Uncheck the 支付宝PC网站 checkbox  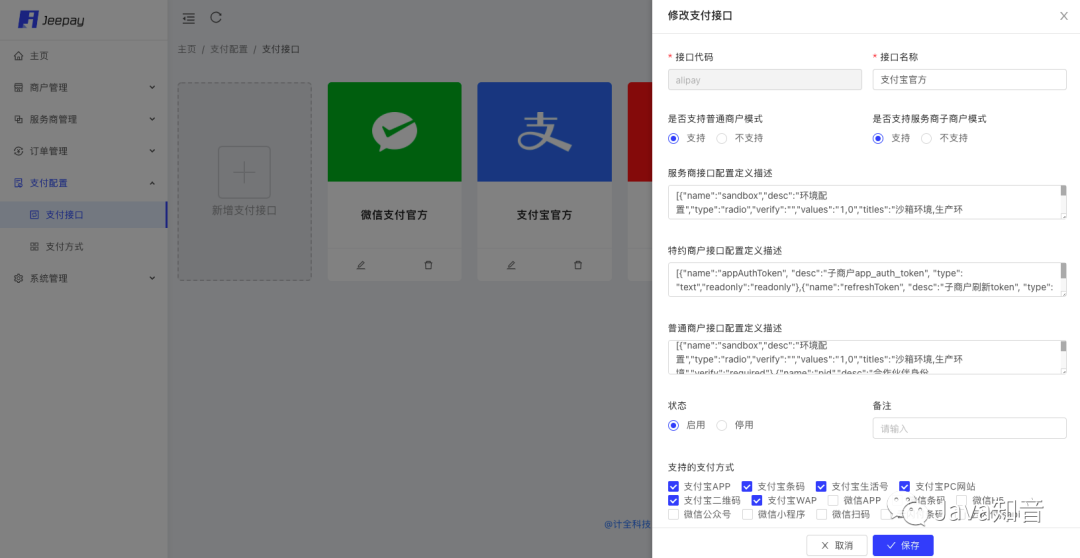904,486
